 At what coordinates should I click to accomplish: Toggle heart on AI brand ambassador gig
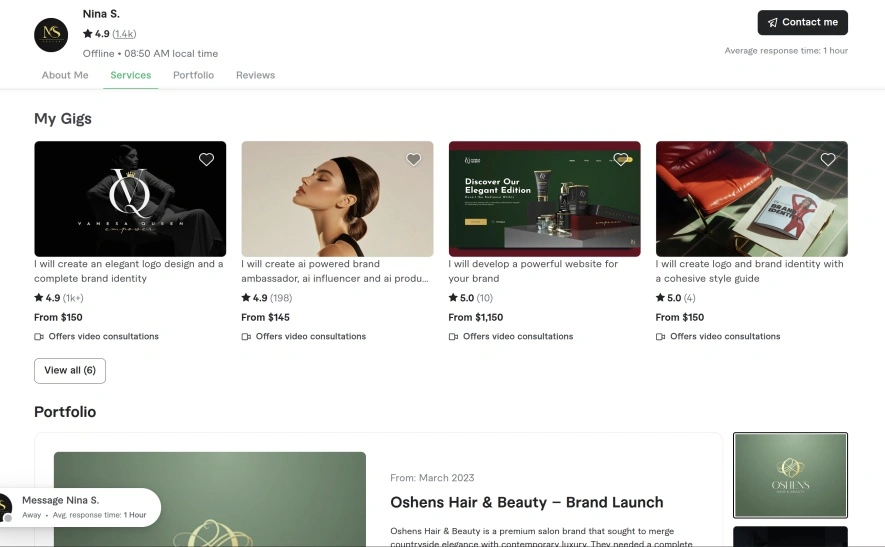pyautogui.click(x=413, y=160)
